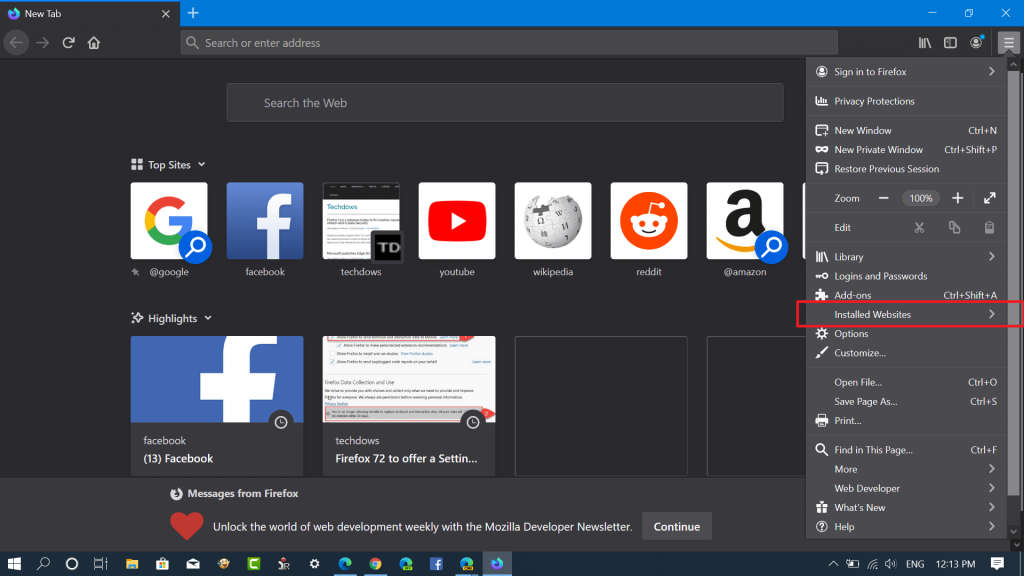Open the @google top site tile
This screenshot has width=1024, height=576.
169,221
